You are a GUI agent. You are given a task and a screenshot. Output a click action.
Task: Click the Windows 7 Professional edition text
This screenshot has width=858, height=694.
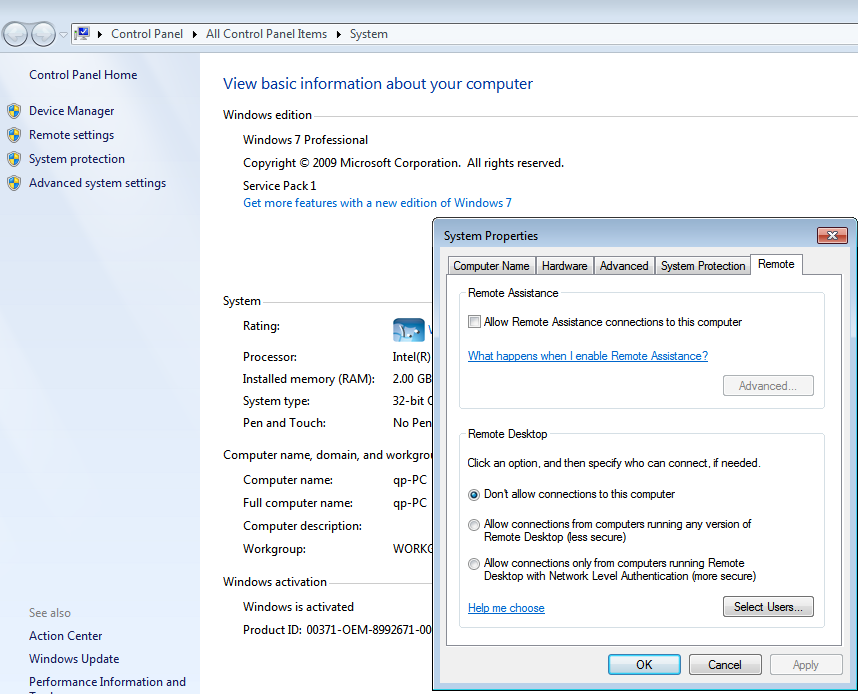(305, 140)
